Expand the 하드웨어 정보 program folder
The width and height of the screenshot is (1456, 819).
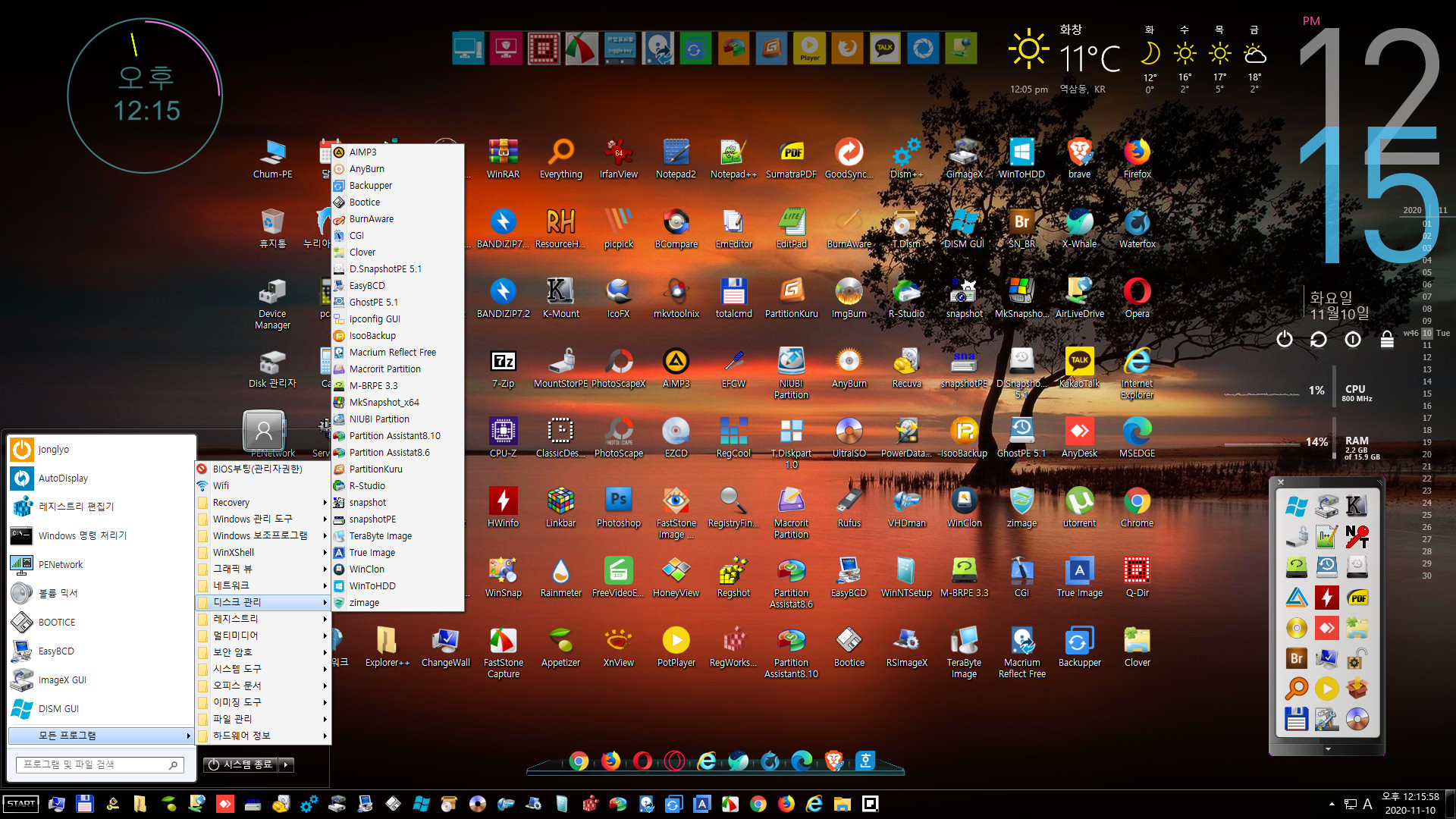coord(262,736)
